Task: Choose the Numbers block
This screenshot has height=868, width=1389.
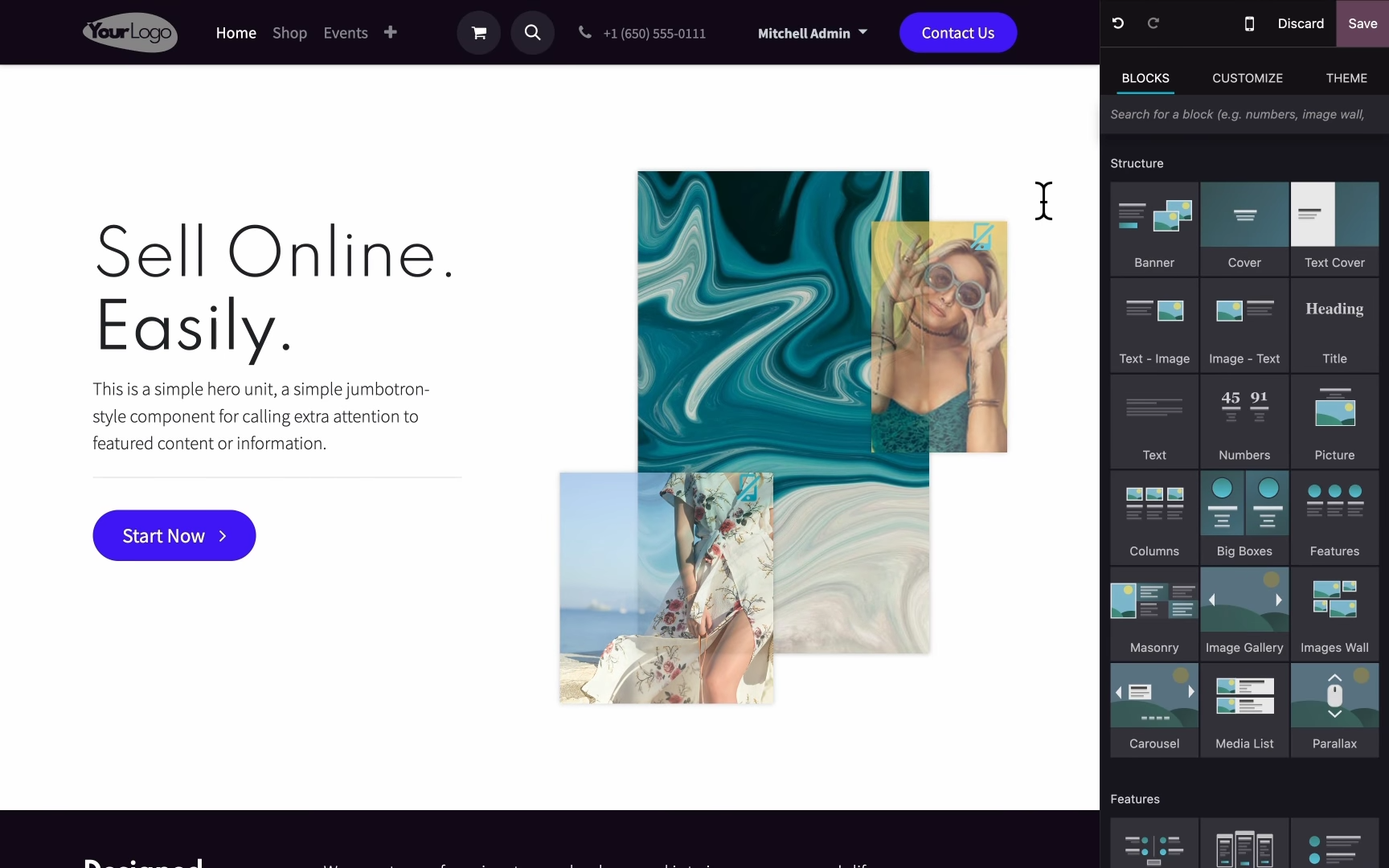Action: pyautogui.click(x=1244, y=421)
